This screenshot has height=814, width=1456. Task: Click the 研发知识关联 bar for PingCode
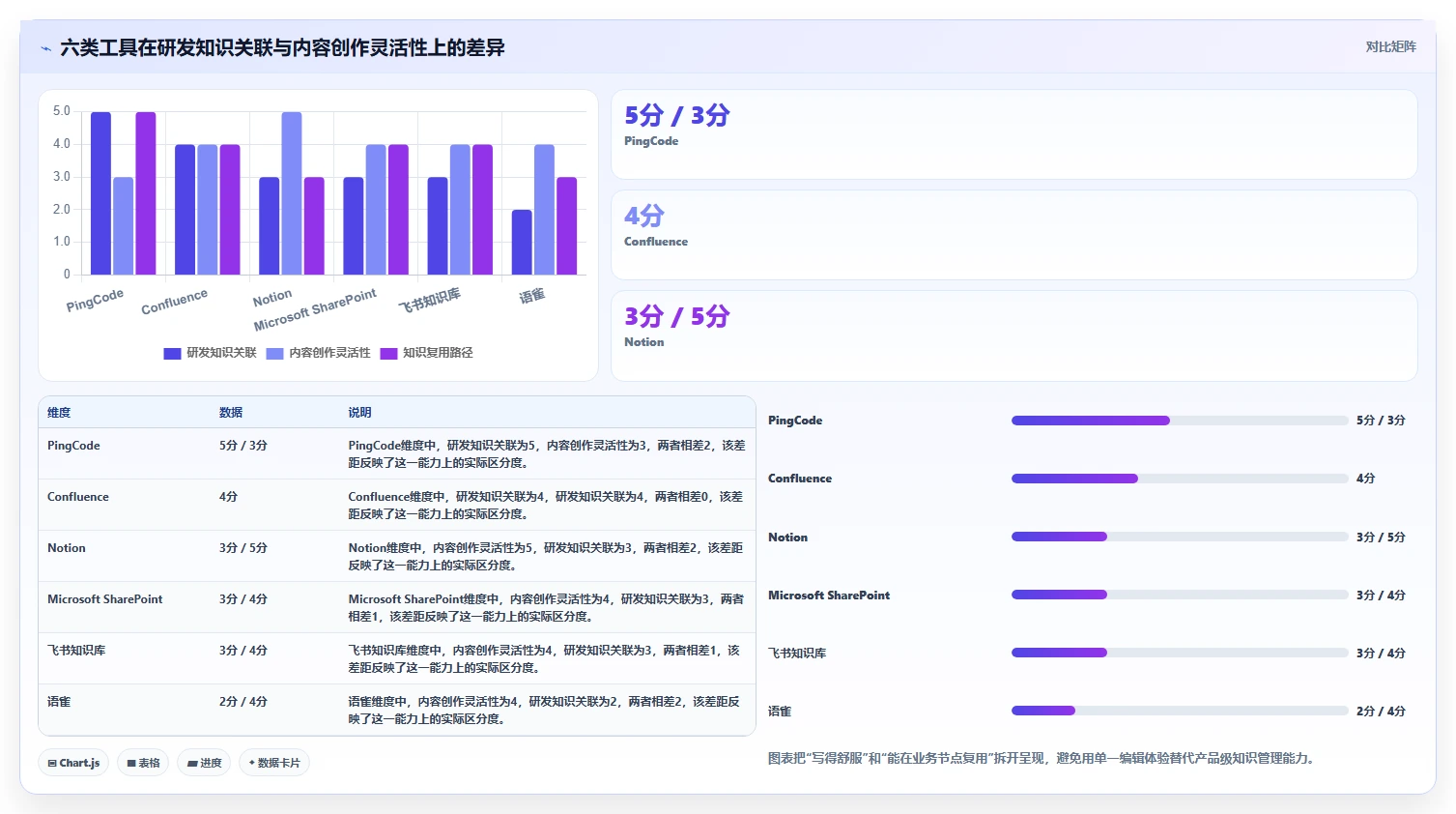(x=100, y=193)
